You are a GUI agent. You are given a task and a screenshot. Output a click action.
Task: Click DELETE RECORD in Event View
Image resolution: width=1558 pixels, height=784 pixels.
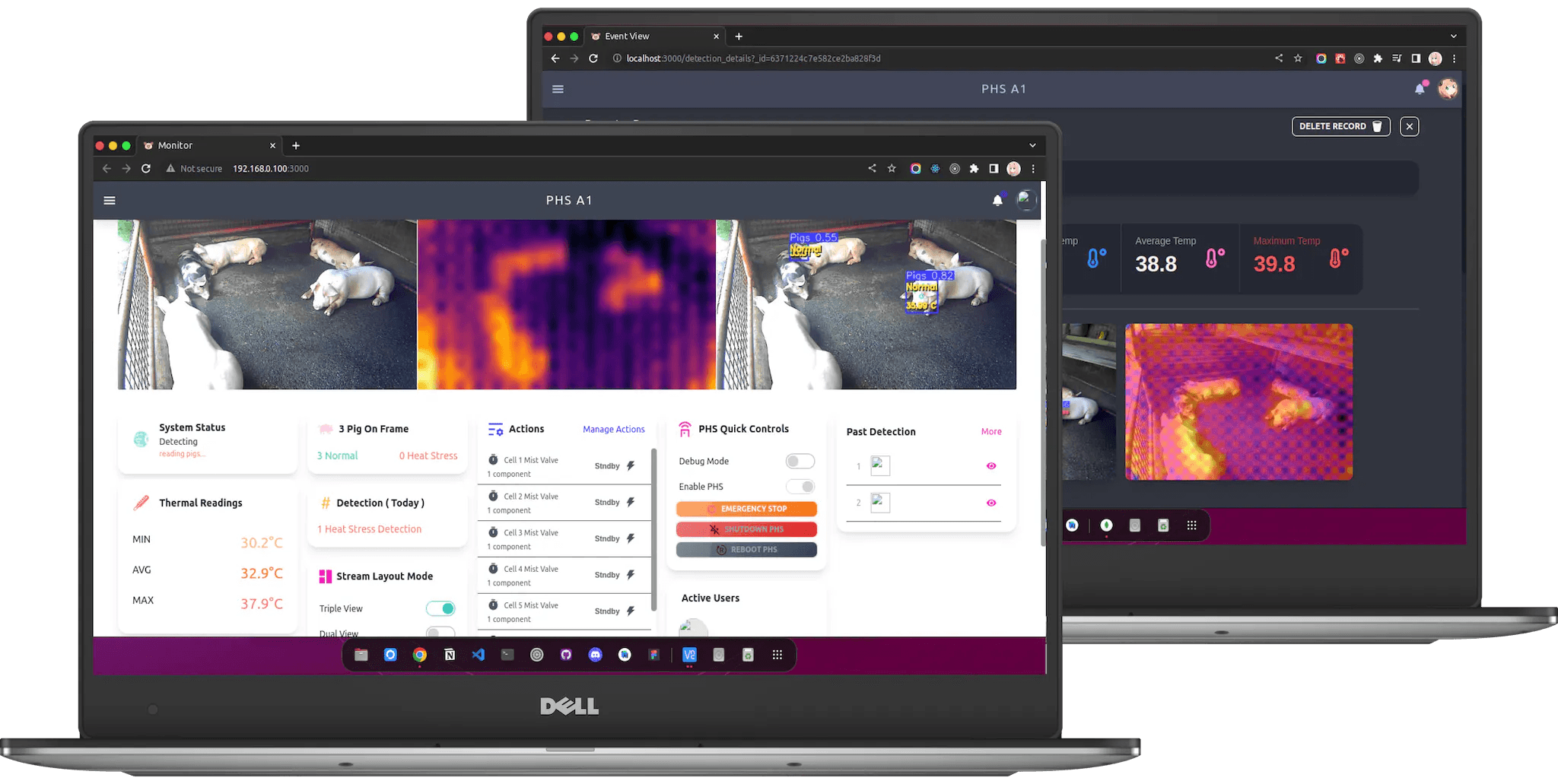pyautogui.click(x=1340, y=126)
